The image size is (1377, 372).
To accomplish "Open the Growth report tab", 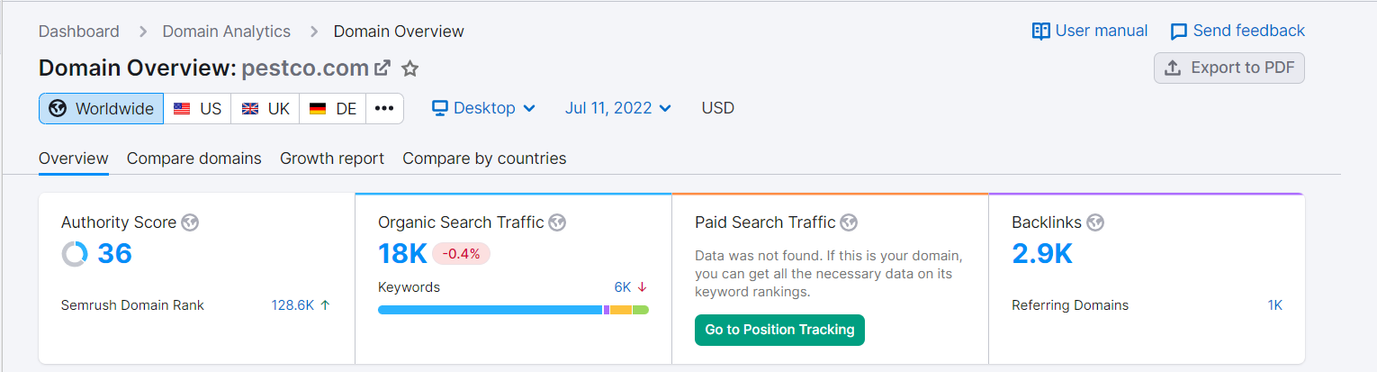I will coord(332,158).
